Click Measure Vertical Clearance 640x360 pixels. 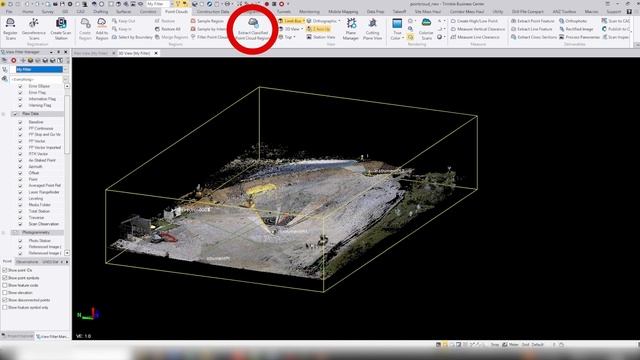478,29
